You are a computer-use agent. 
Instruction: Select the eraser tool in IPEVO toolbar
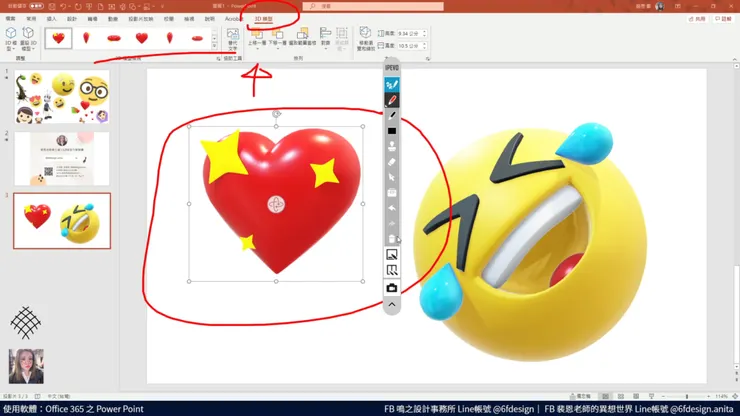392,162
